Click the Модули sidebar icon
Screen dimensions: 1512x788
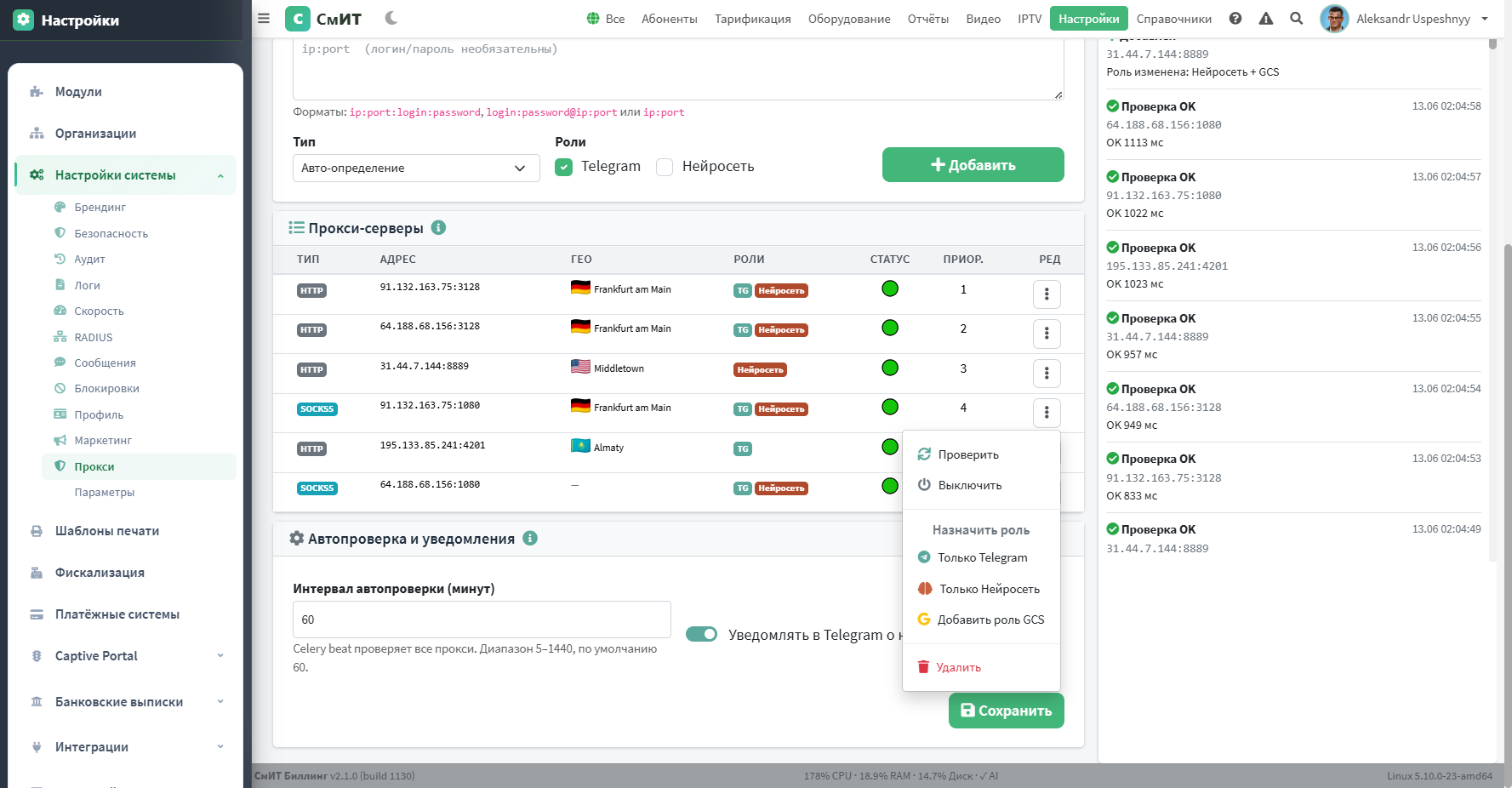point(37,92)
